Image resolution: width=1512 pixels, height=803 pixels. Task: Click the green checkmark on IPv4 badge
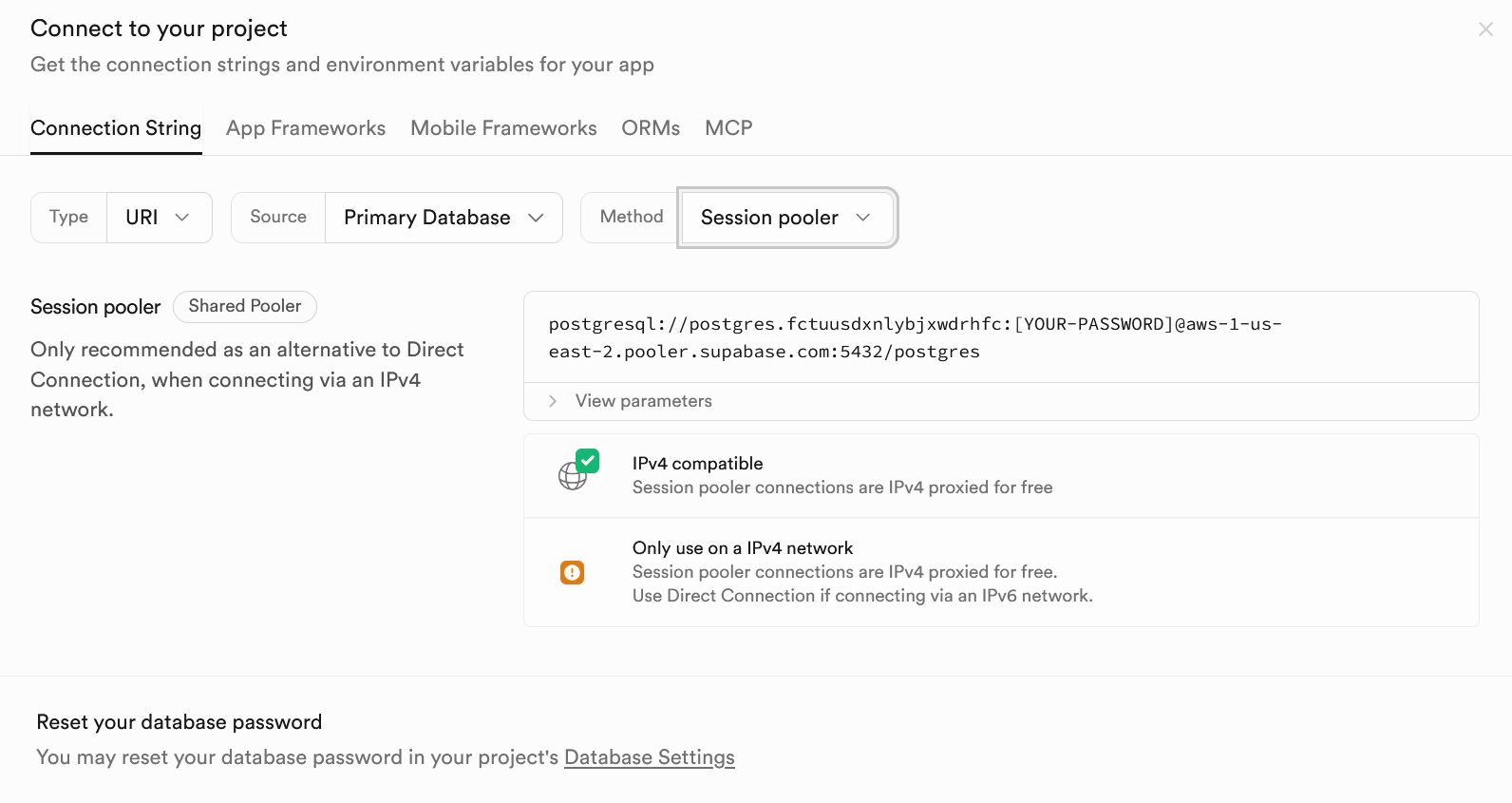588,461
